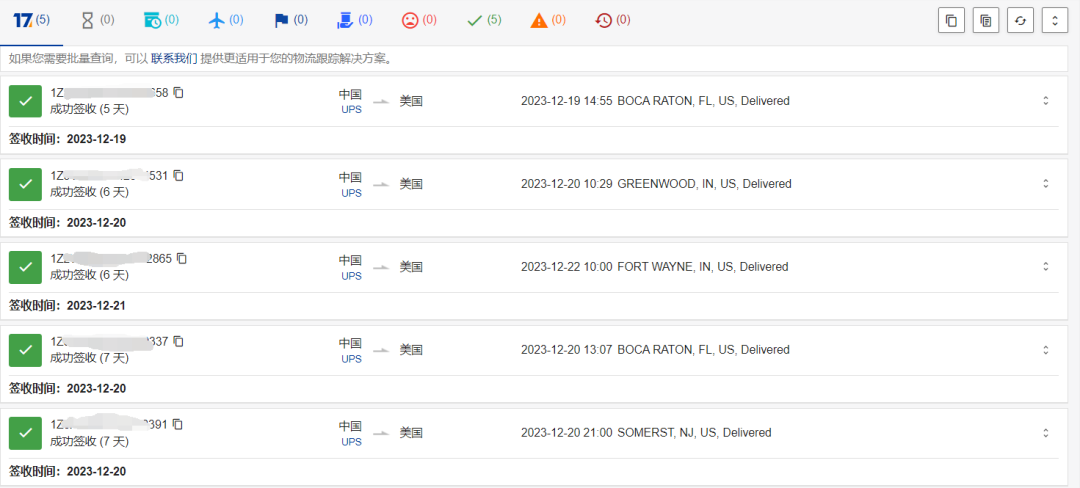Click the expand/collapse all button top right
This screenshot has width=1080, height=488.
(1053, 20)
